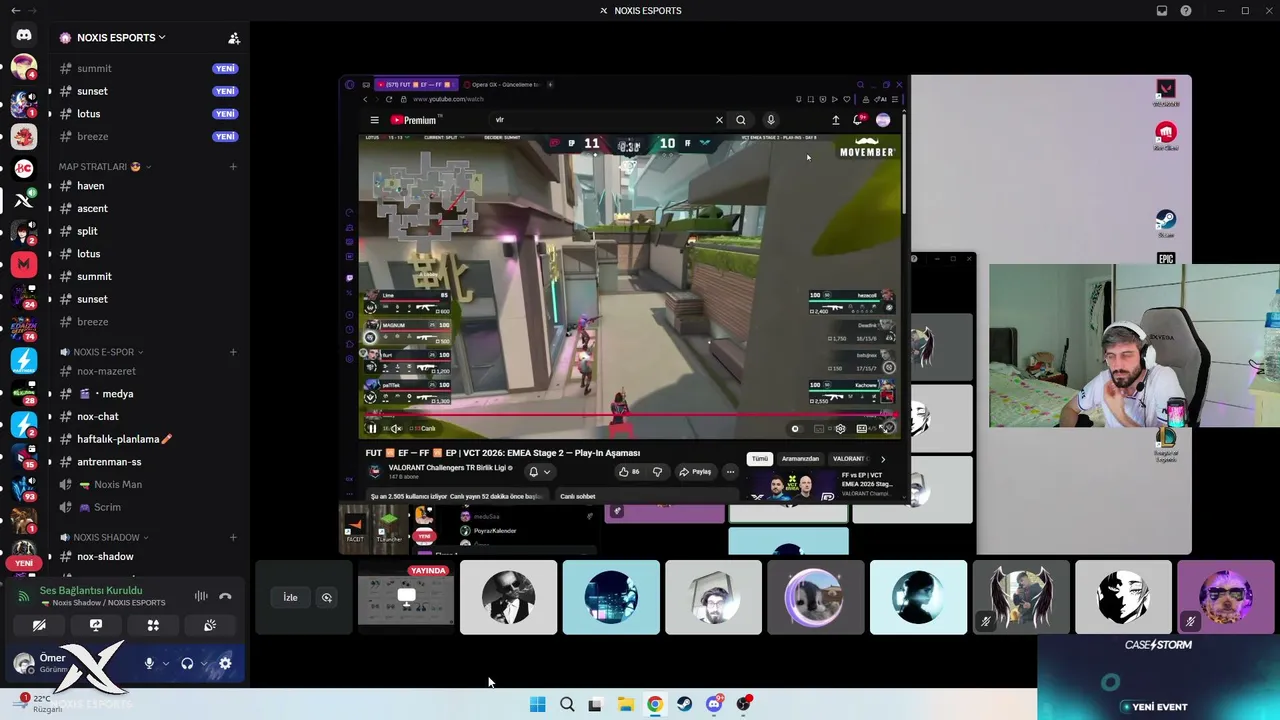
Task: Open the Noxis X-logo server icon
Action: pos(24,200)
